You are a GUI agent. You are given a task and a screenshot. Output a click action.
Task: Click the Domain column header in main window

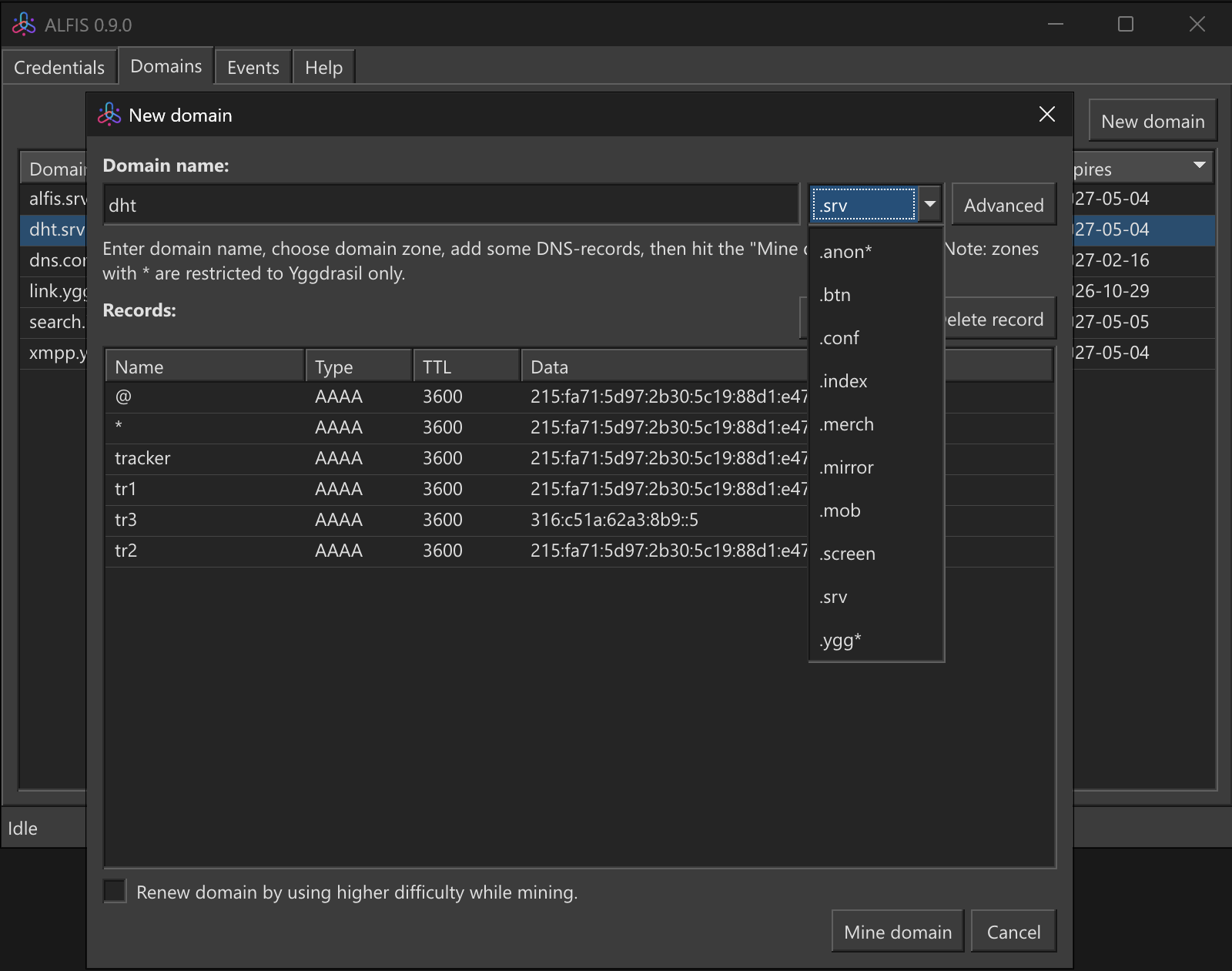point(54,169)
